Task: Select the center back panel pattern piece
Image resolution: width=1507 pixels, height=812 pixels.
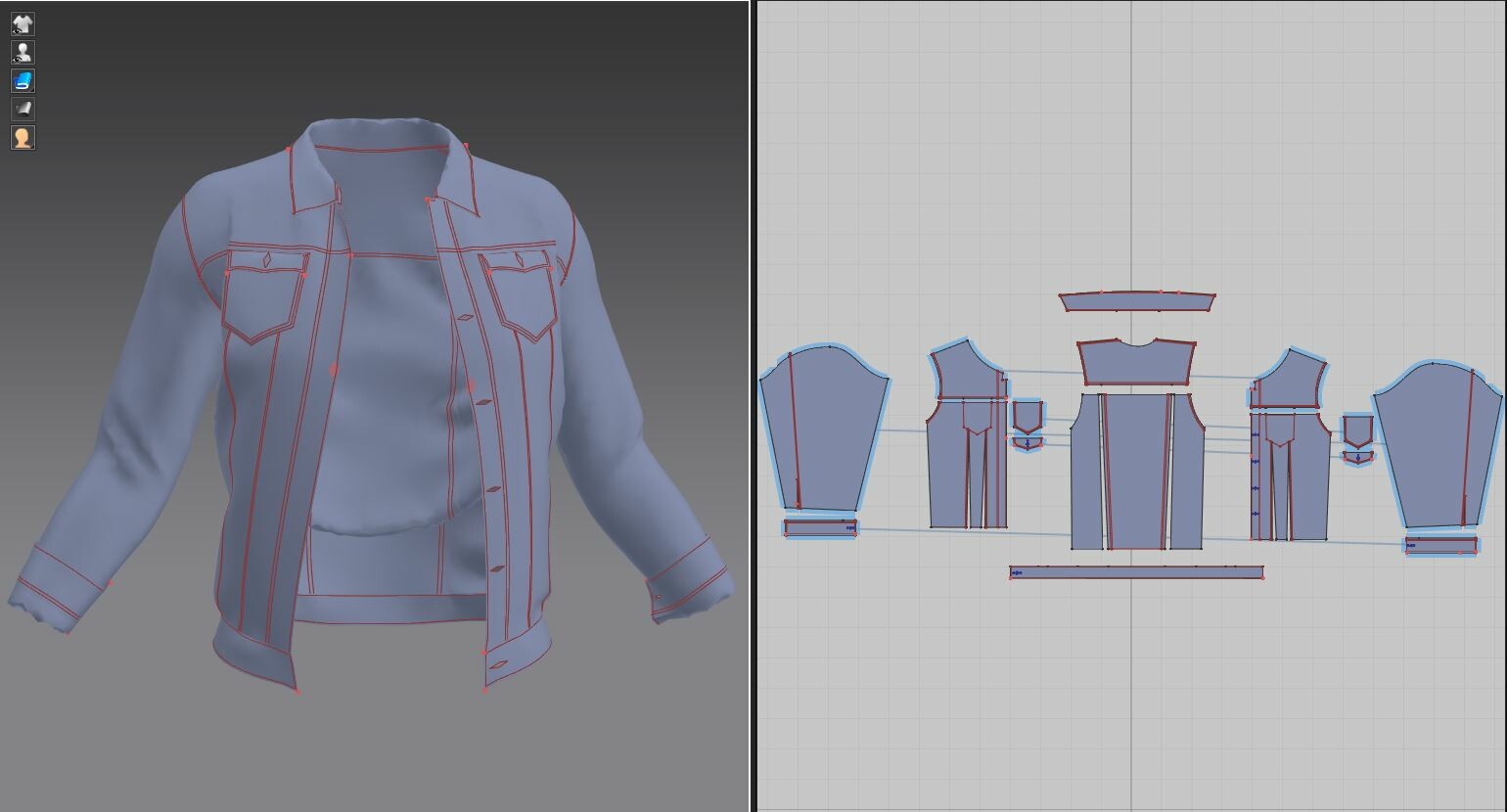Action: point(1137,472)
